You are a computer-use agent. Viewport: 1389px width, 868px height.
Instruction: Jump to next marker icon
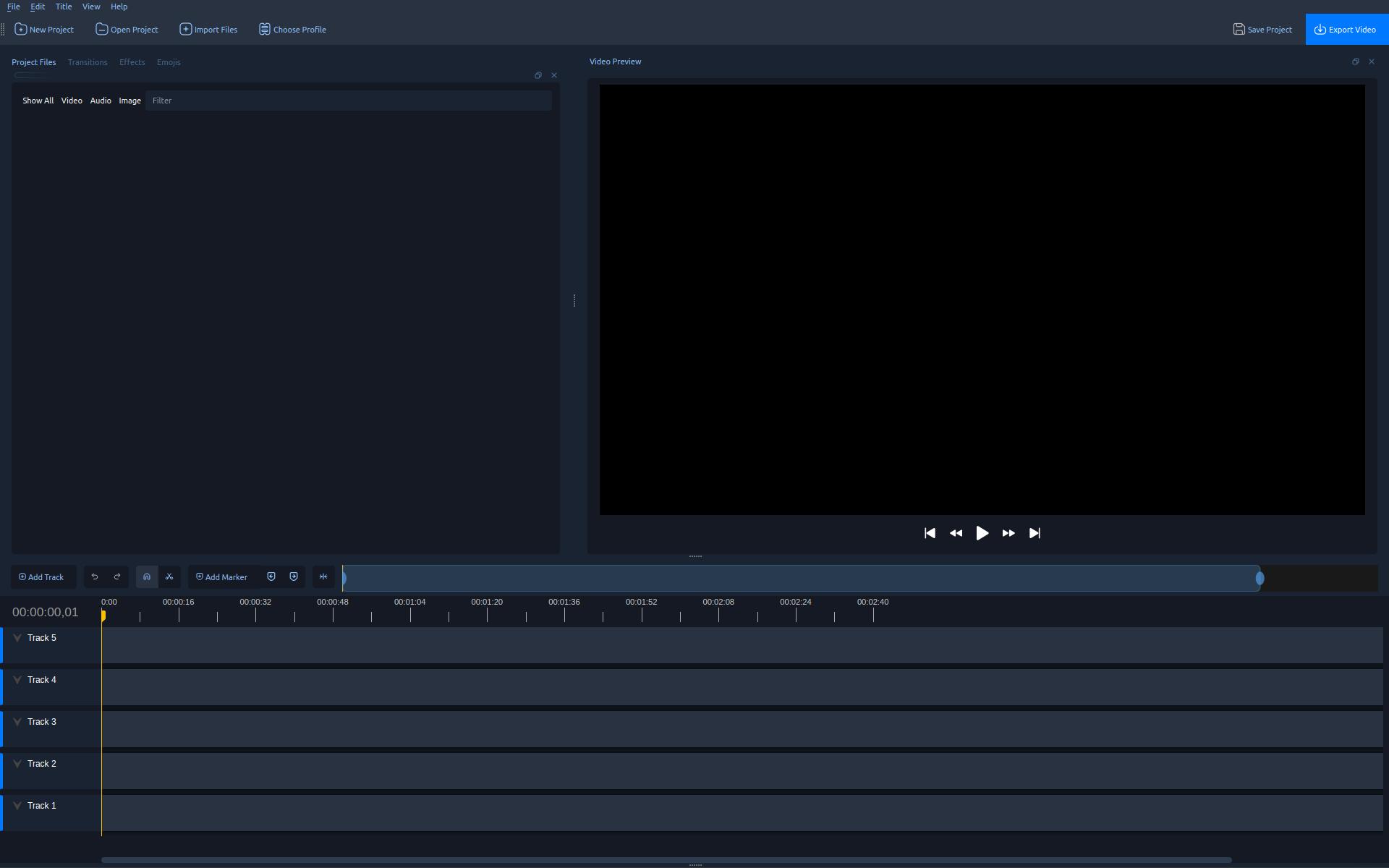click(294, 576)
